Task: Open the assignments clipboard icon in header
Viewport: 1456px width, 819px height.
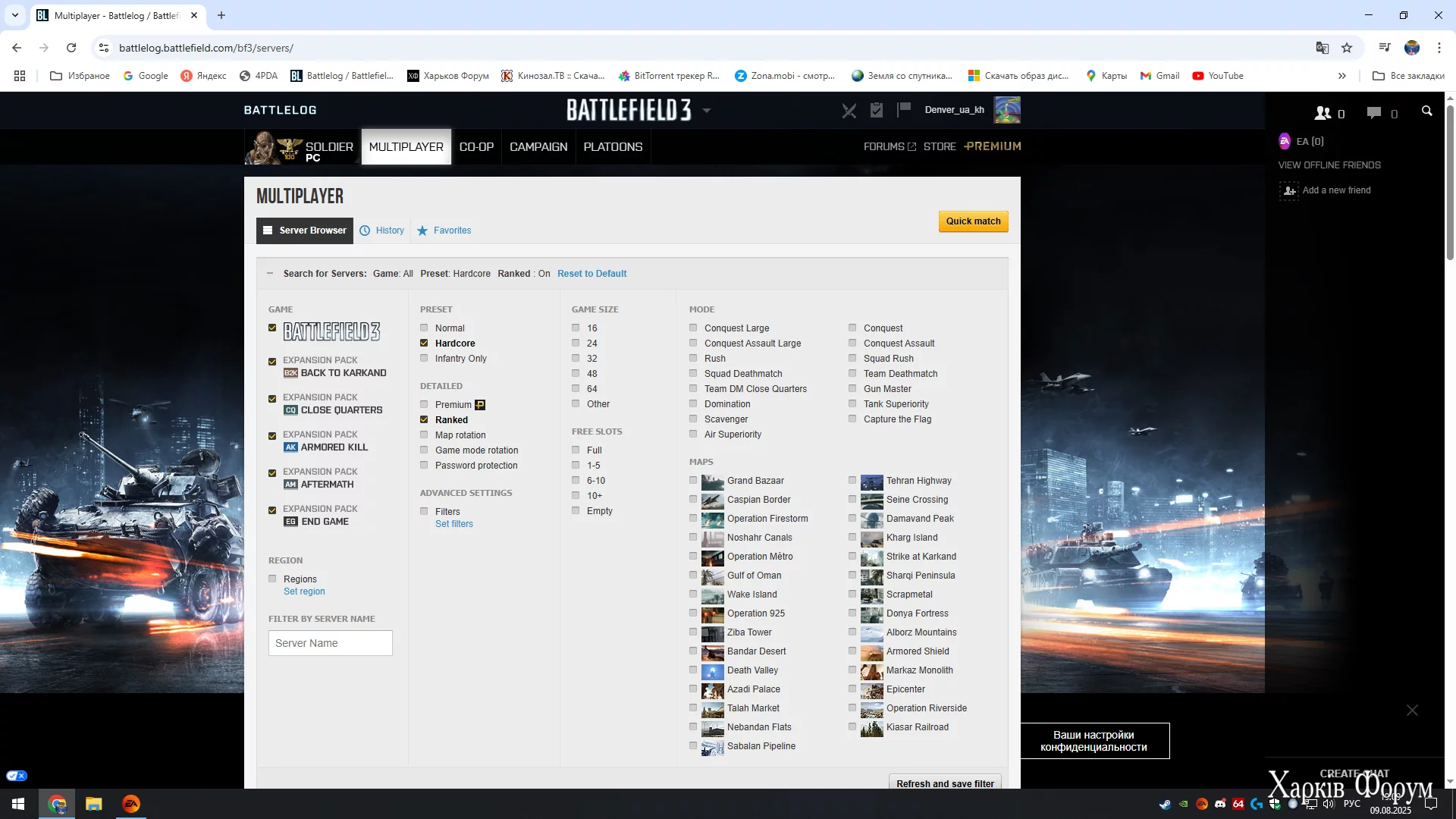Action: [877, 111]
